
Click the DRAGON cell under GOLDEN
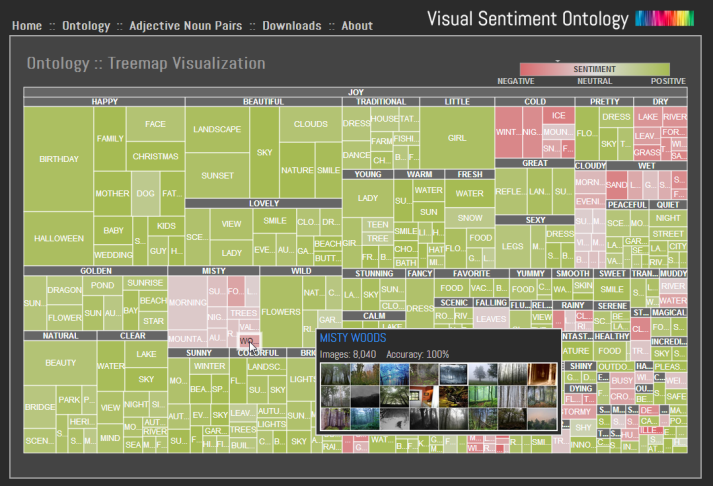point(65,290)
